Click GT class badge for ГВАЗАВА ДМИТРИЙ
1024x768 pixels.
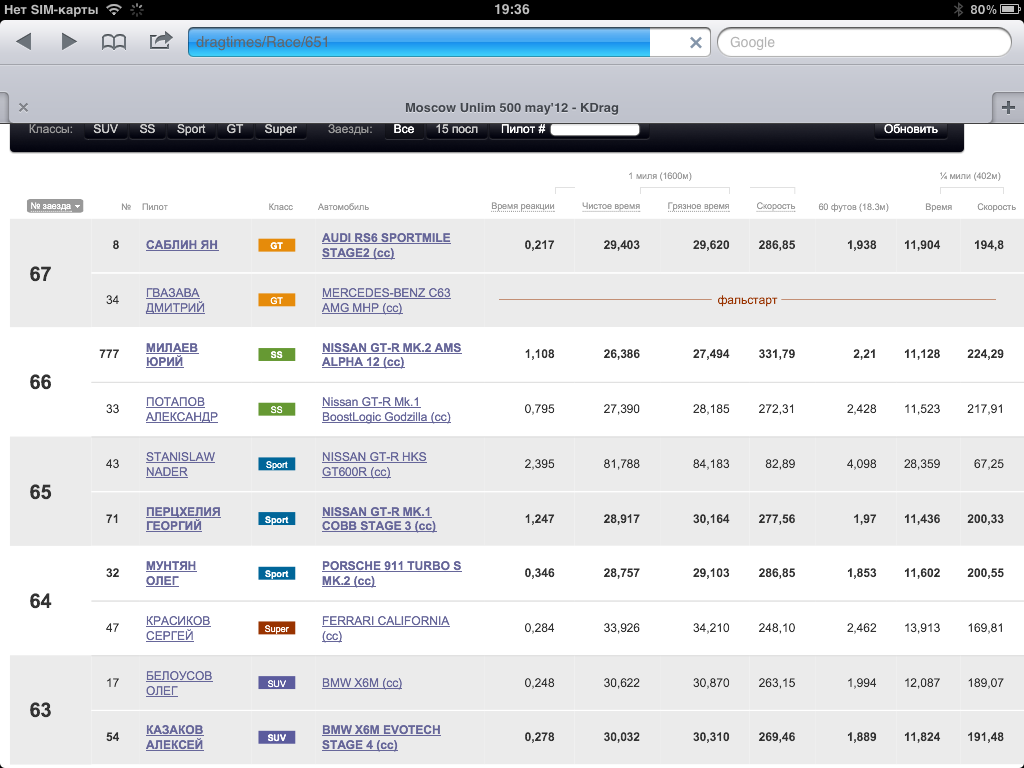coord(277,300)
